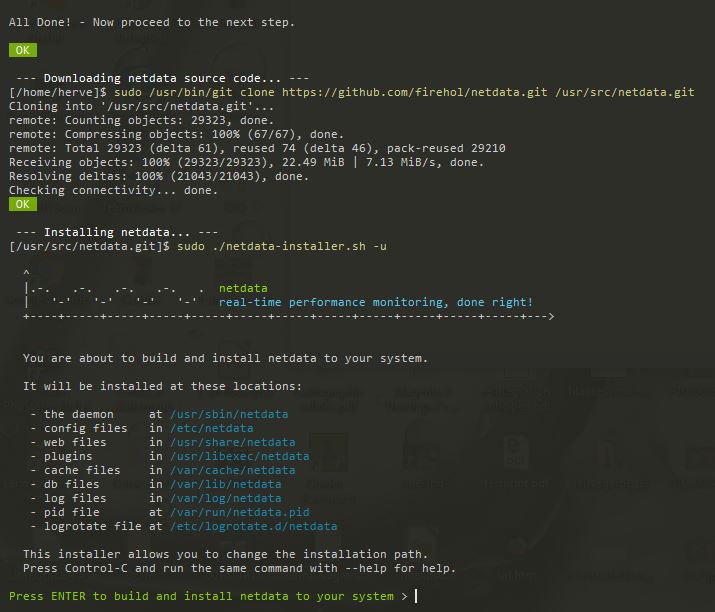Screen dimensions: 715x612
Task: Click the '[/usr/src/netdata.git]$' prompt
Action: (x=89, y=246)
